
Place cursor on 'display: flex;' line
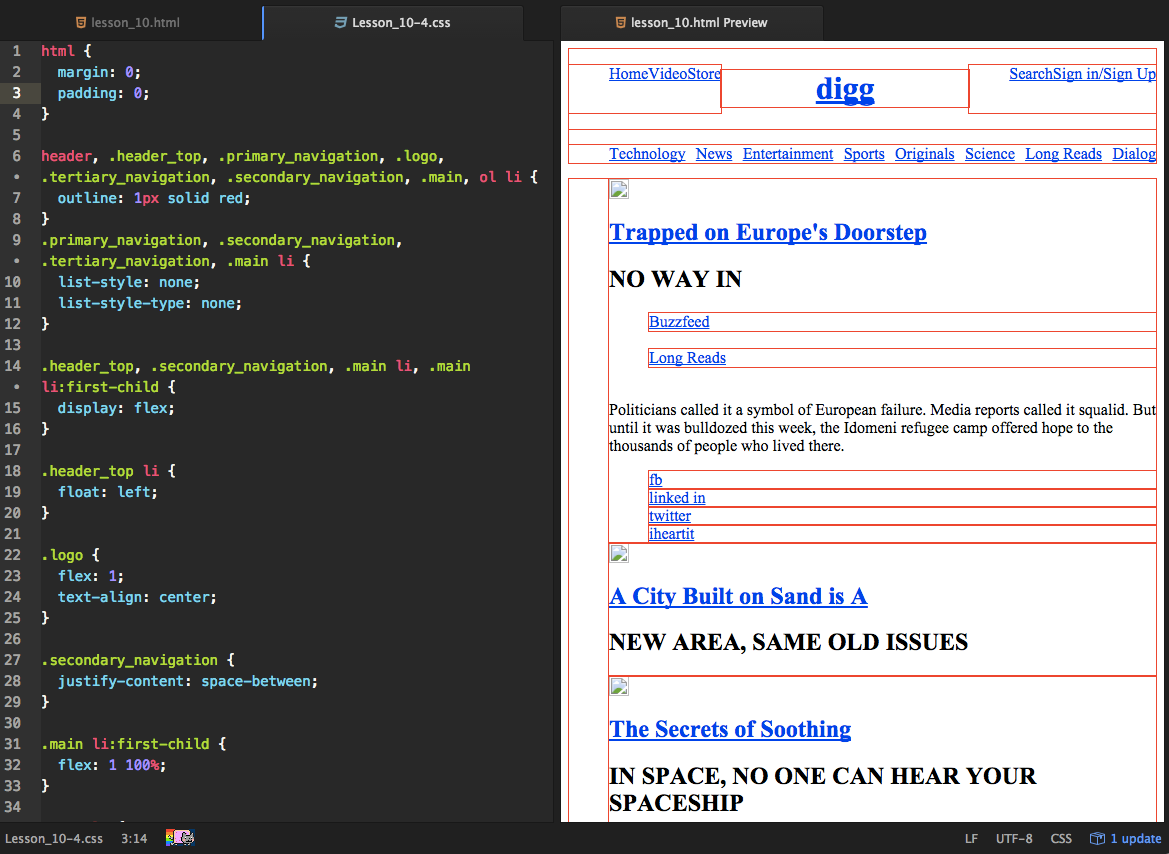point(116,408)
